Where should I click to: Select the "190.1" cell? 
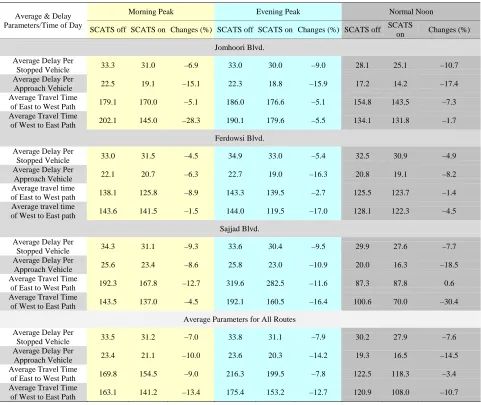tap(235, 120)
